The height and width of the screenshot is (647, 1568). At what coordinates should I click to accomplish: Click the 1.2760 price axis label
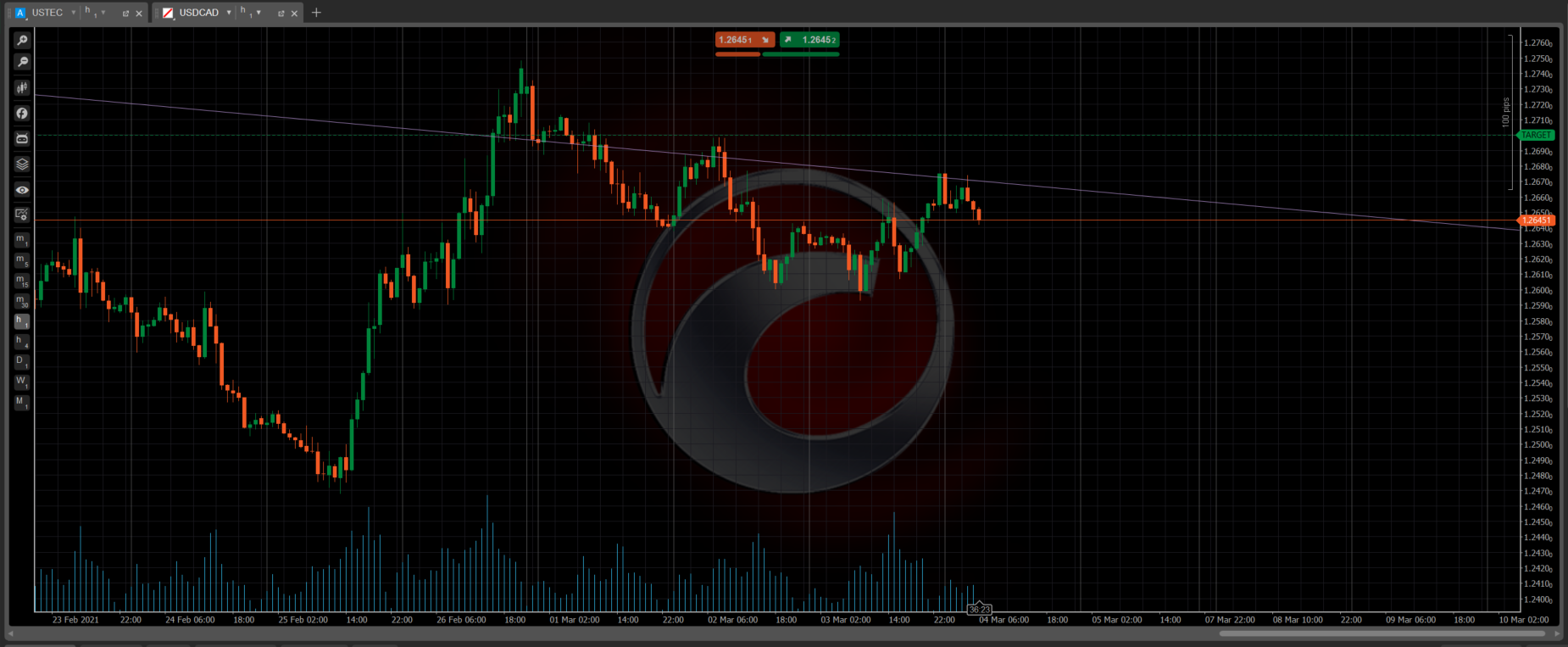(1537, 43)
